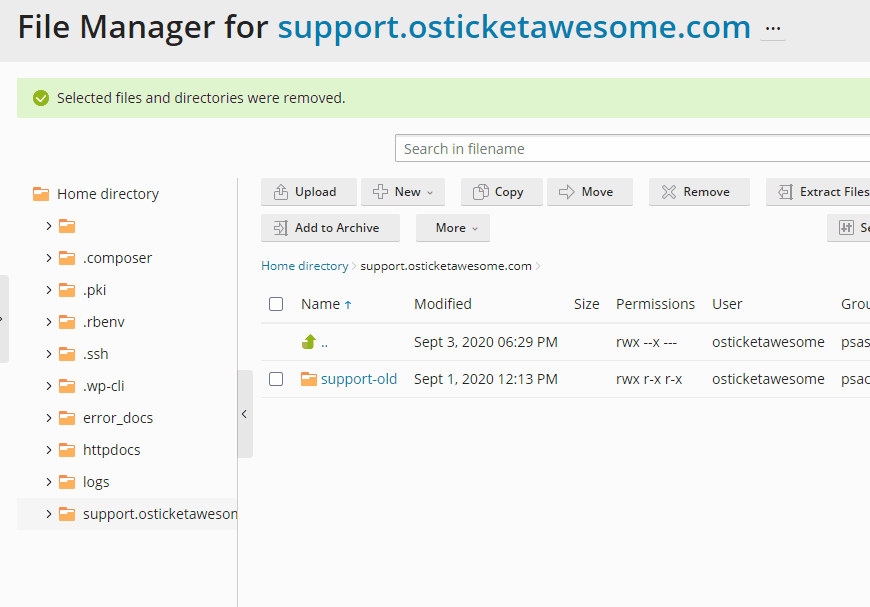870x607 pixels.
Task: Click the Upload button
Action: click(x=308, y=192)
